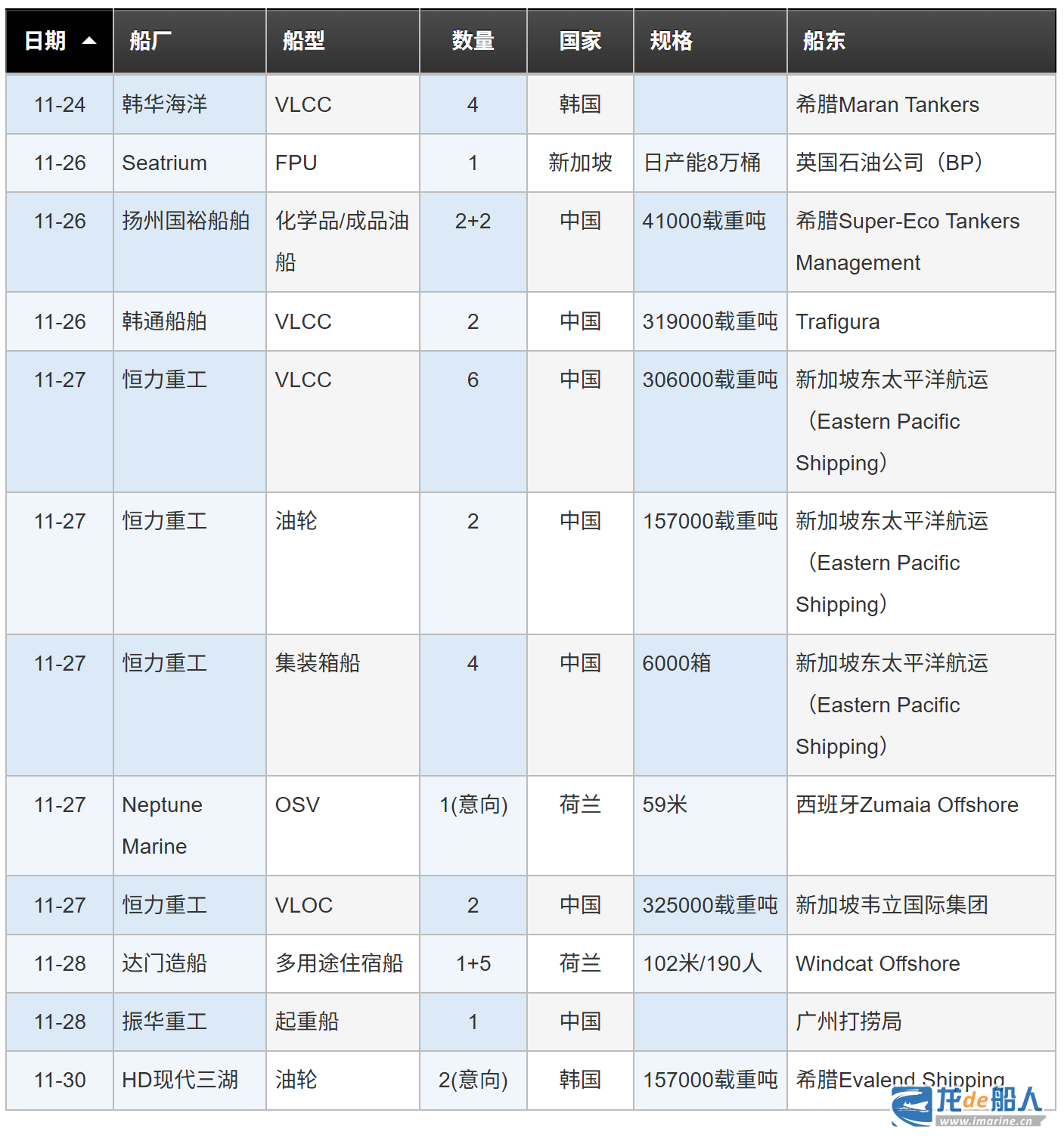Select the VLOC ship type cell
1064x1144 pixels.
click(x=303, y=905)
